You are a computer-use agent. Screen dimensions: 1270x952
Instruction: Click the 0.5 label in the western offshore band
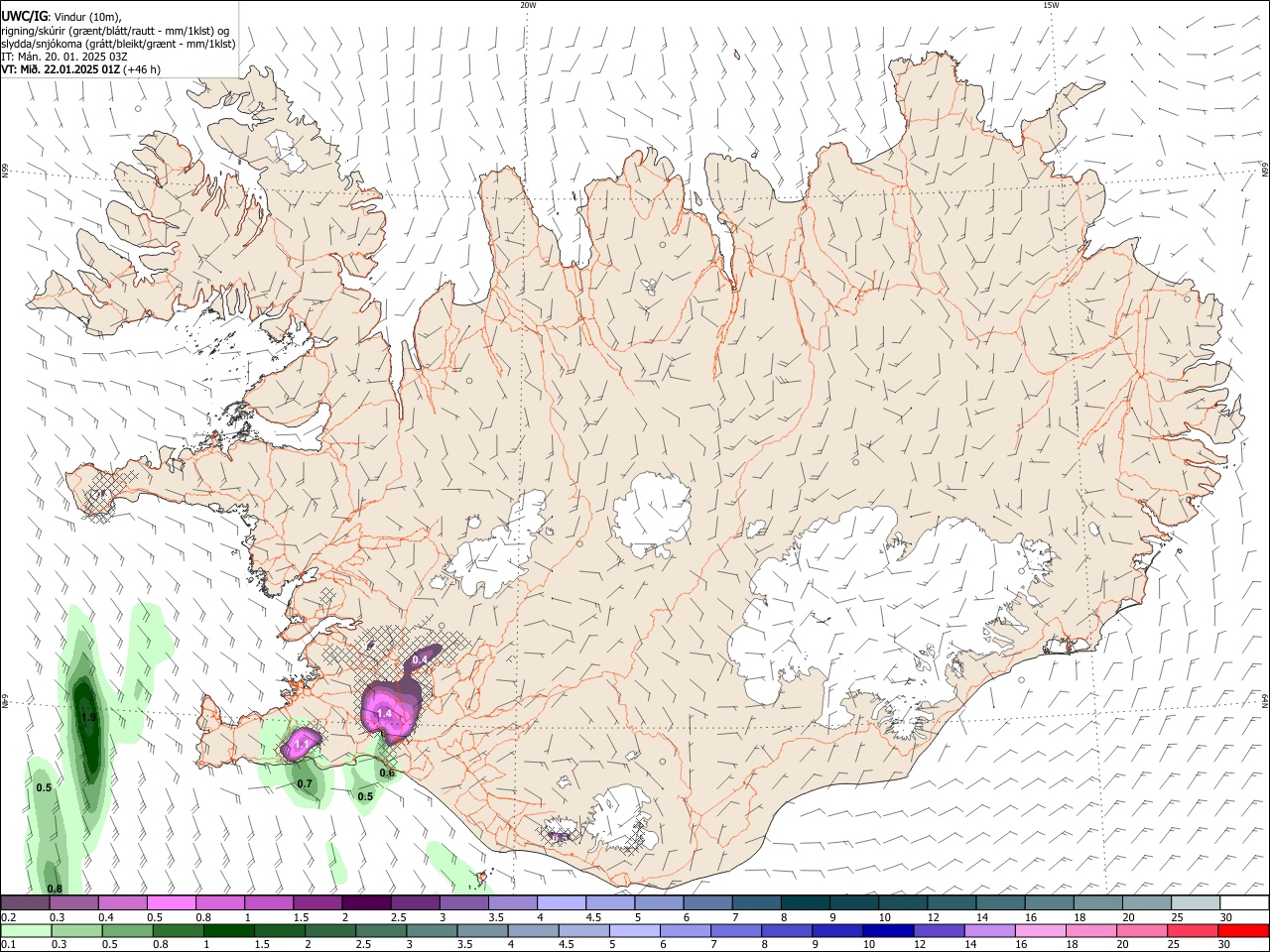pyautogui.click(x=44, y=787)
